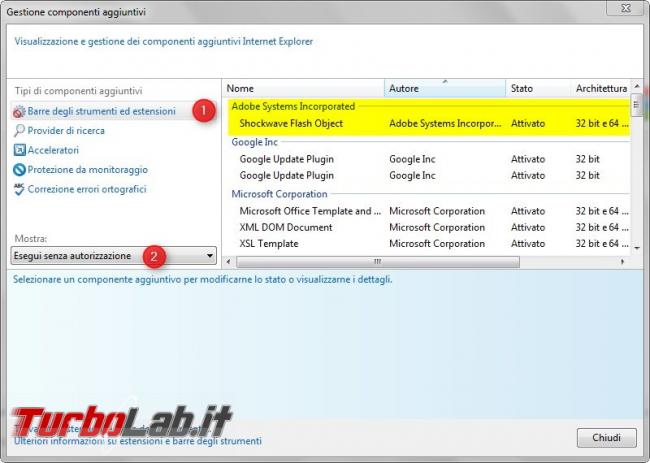The width and height of the screenshot is (650, 463).
Task: Click the tracking protection blocked-circle icon
Action: coord(19,170)
